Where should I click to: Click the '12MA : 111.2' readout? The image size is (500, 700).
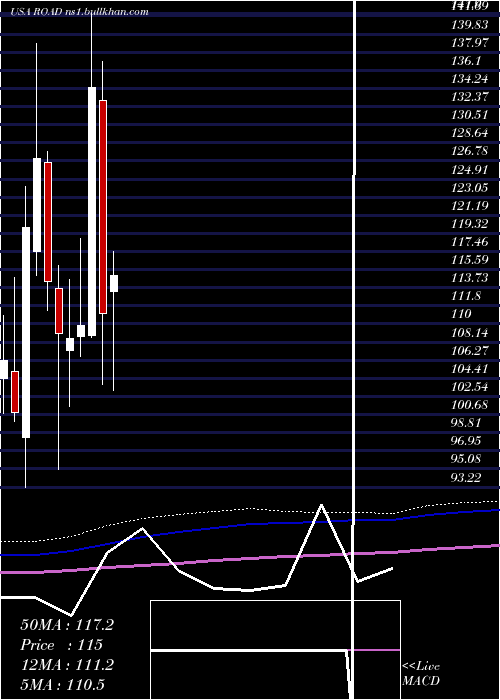[67, 665]
